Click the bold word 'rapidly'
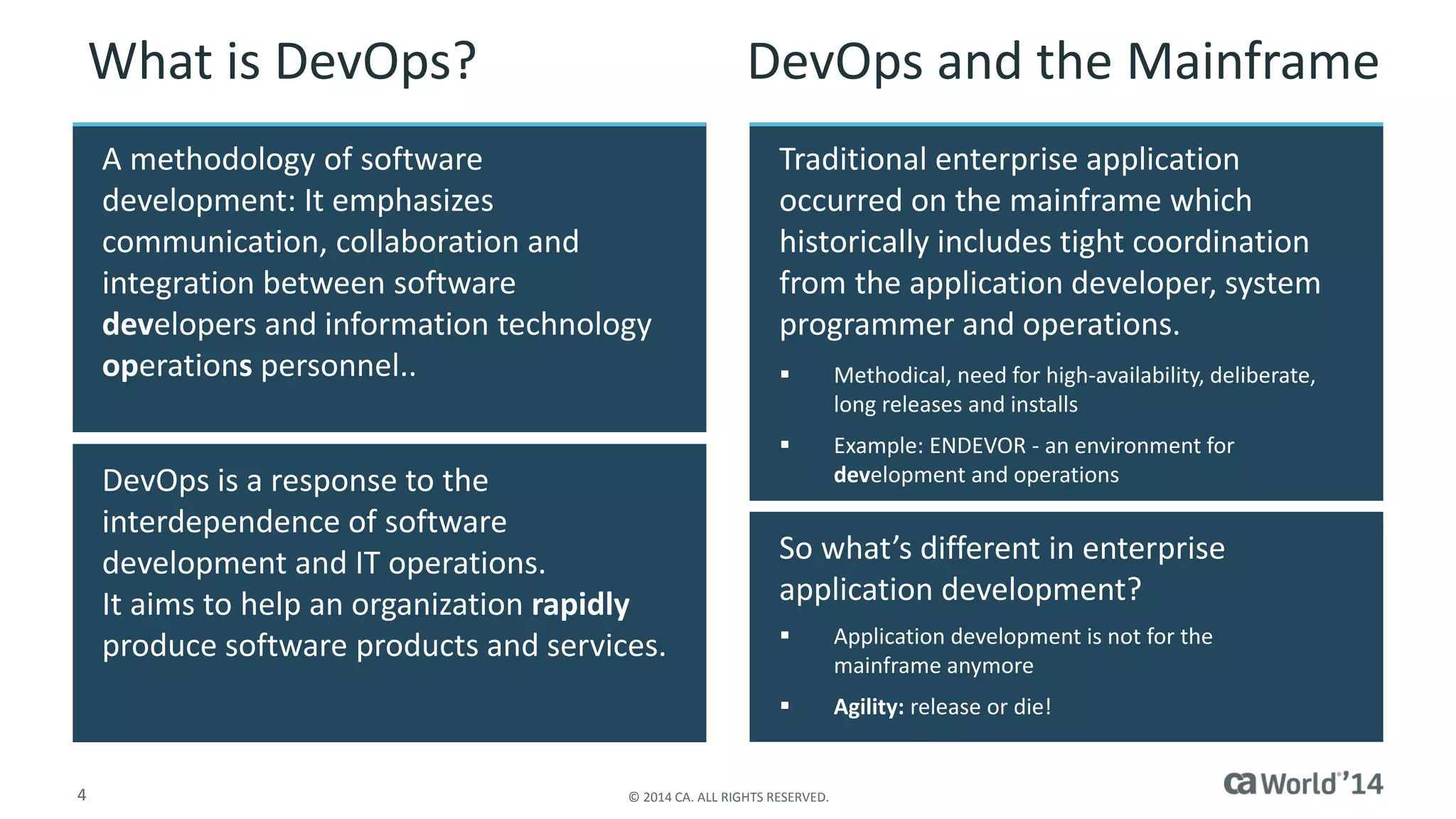 coord(580,604)
